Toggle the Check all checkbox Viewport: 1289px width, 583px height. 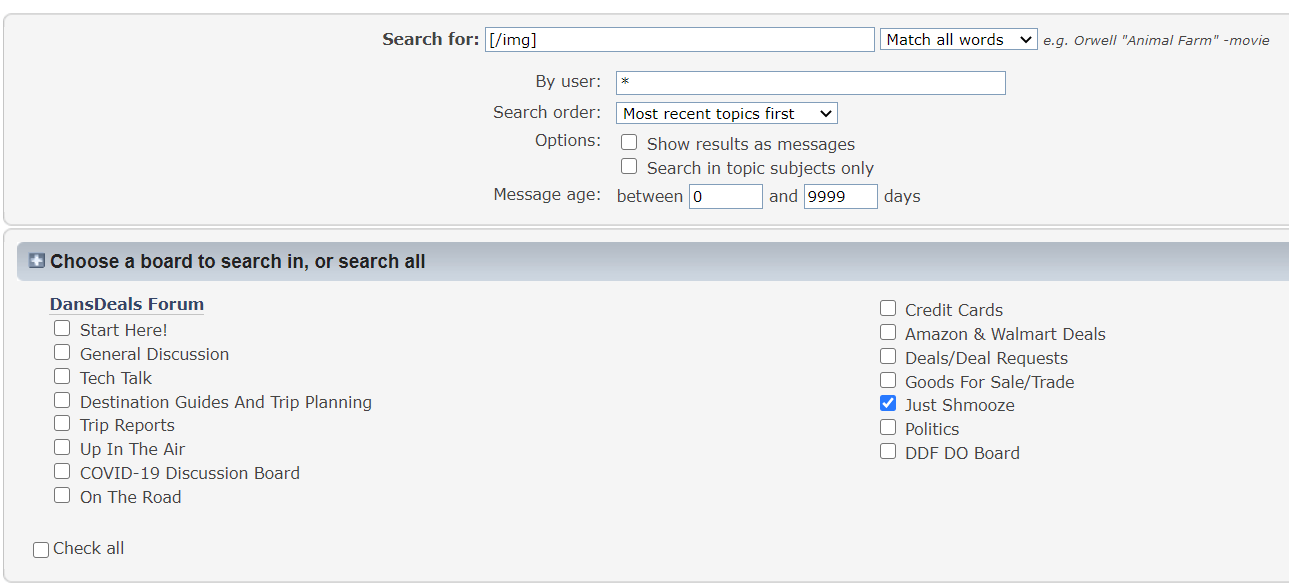(41, 550)
